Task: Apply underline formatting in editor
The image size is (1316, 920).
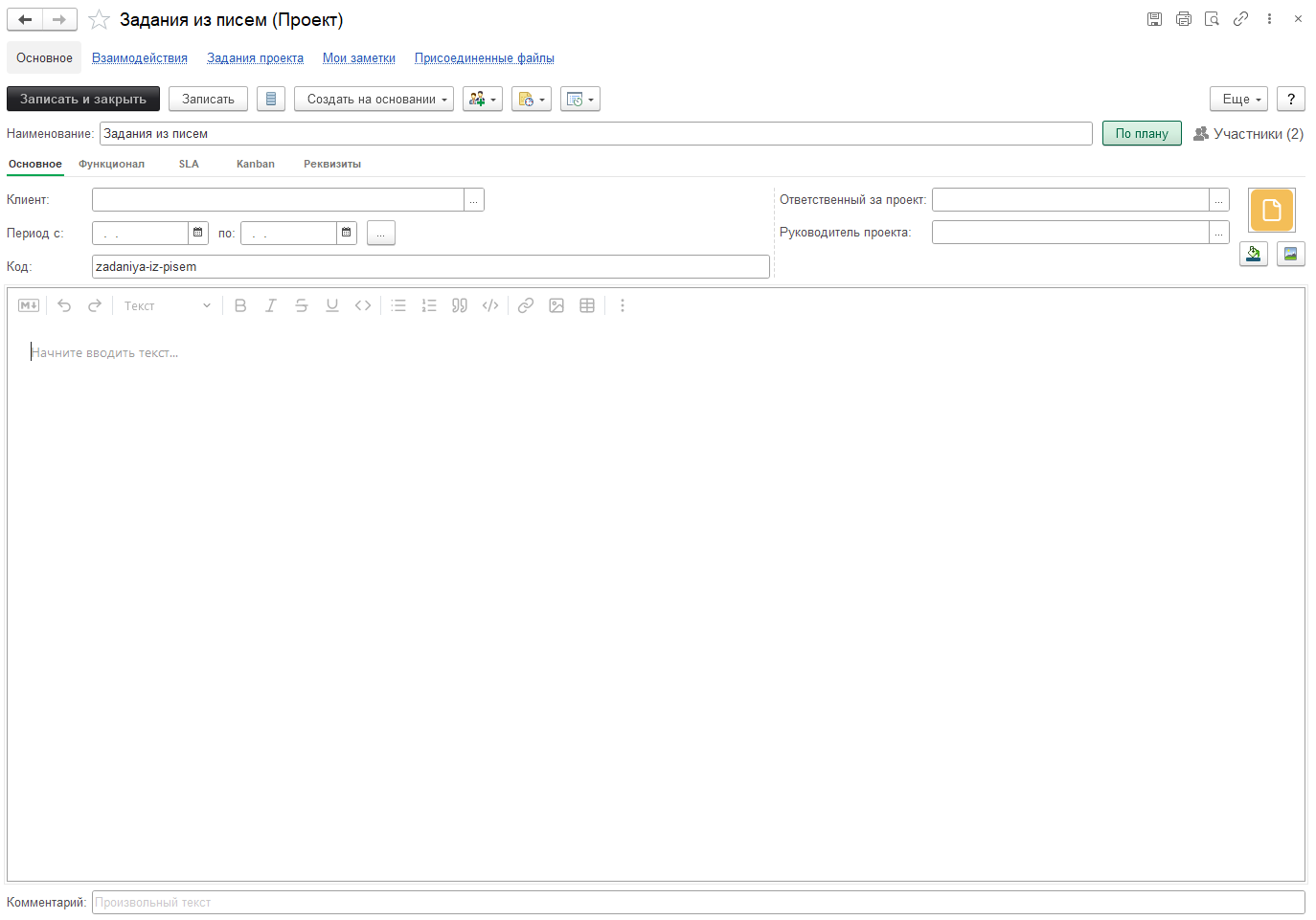Action: click(332, 305)
